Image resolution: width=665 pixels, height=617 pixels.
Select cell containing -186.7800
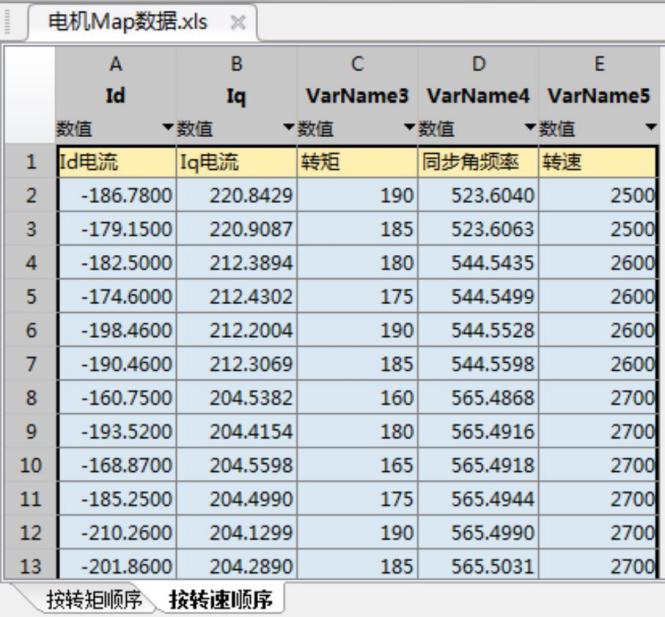116,196
